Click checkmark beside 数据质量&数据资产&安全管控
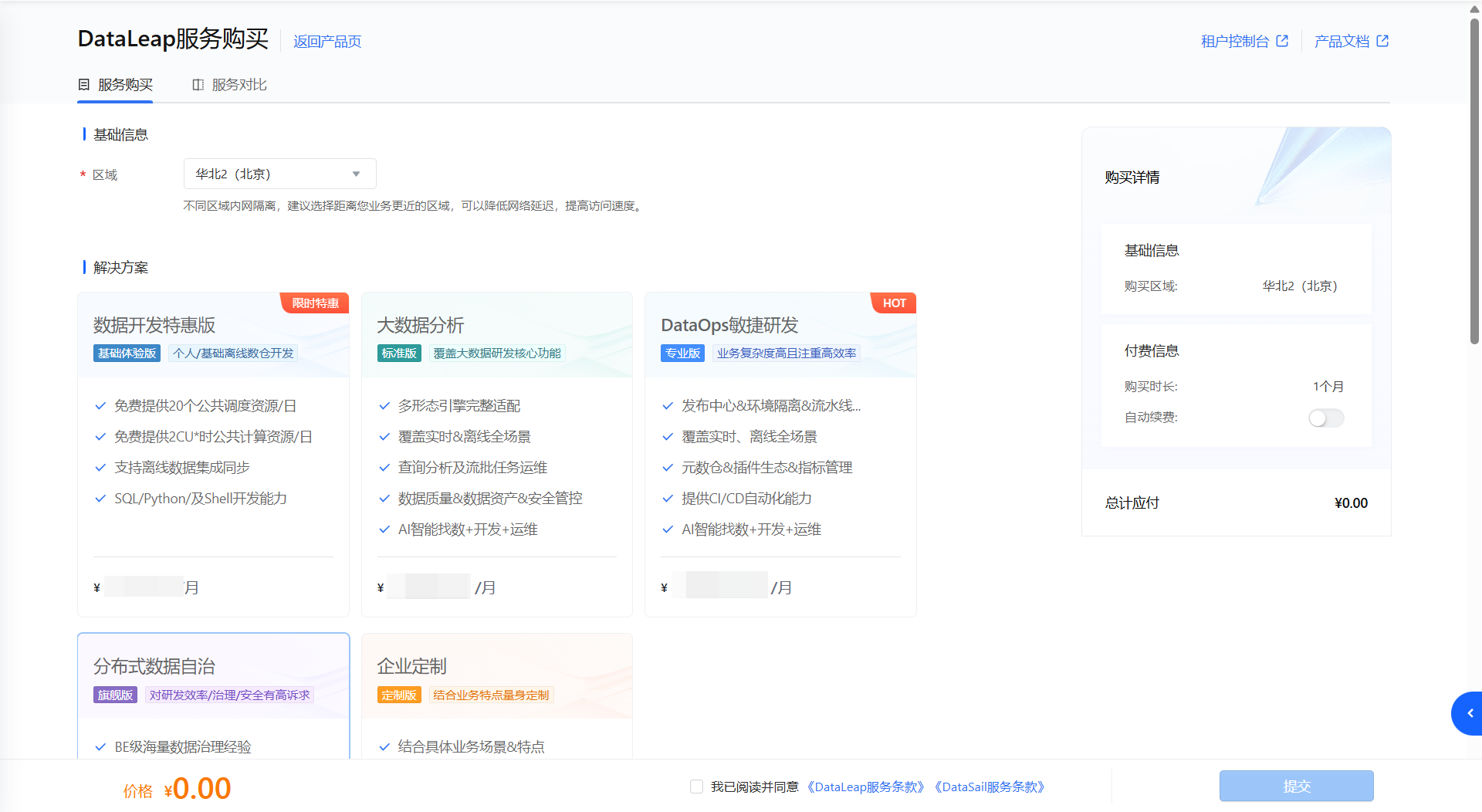Viewport: 1482px width, 812px height. [384, 499]
